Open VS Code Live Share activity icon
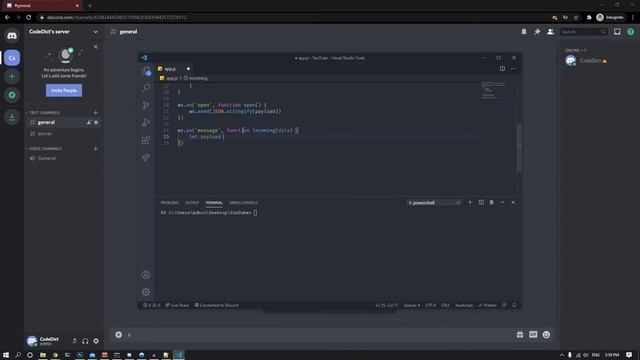The image size is (640, 360). point(146,158)
